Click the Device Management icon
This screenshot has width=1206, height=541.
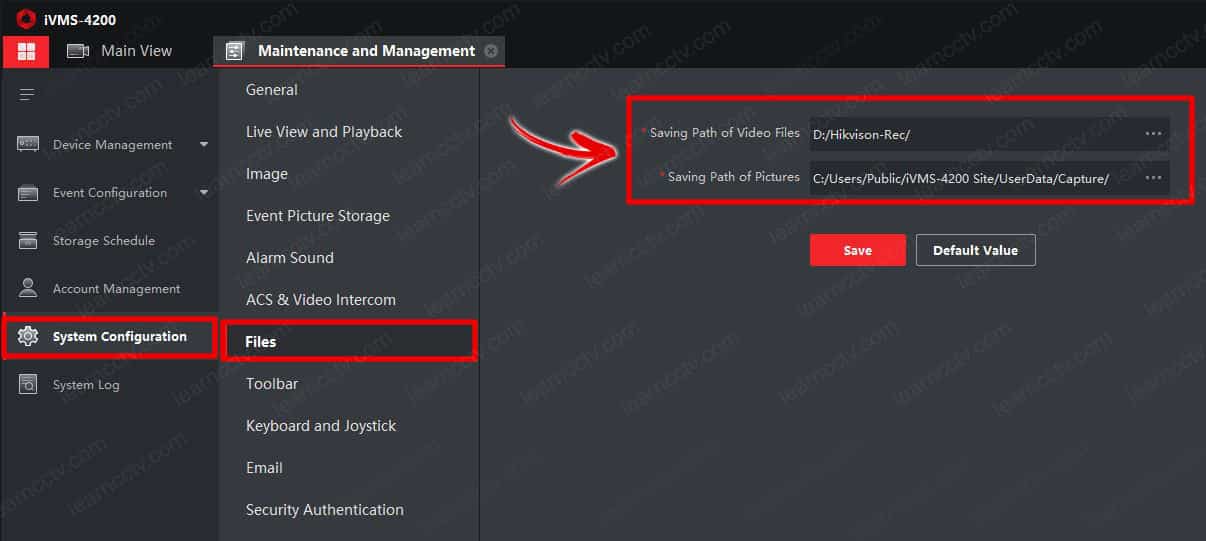(28, 145)
